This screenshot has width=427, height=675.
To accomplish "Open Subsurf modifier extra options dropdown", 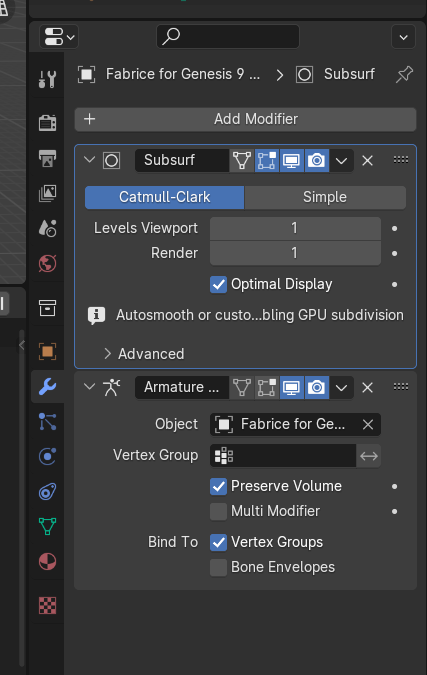I will (x=341, y=161).
